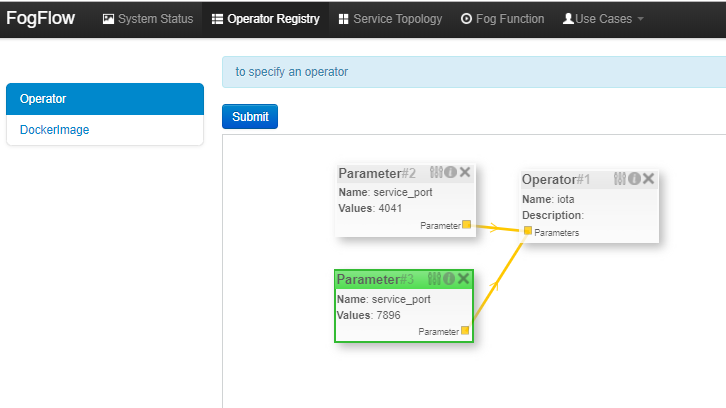The image size is (726, 408).
Task: Go to System Status page
Action: (148, 19)
